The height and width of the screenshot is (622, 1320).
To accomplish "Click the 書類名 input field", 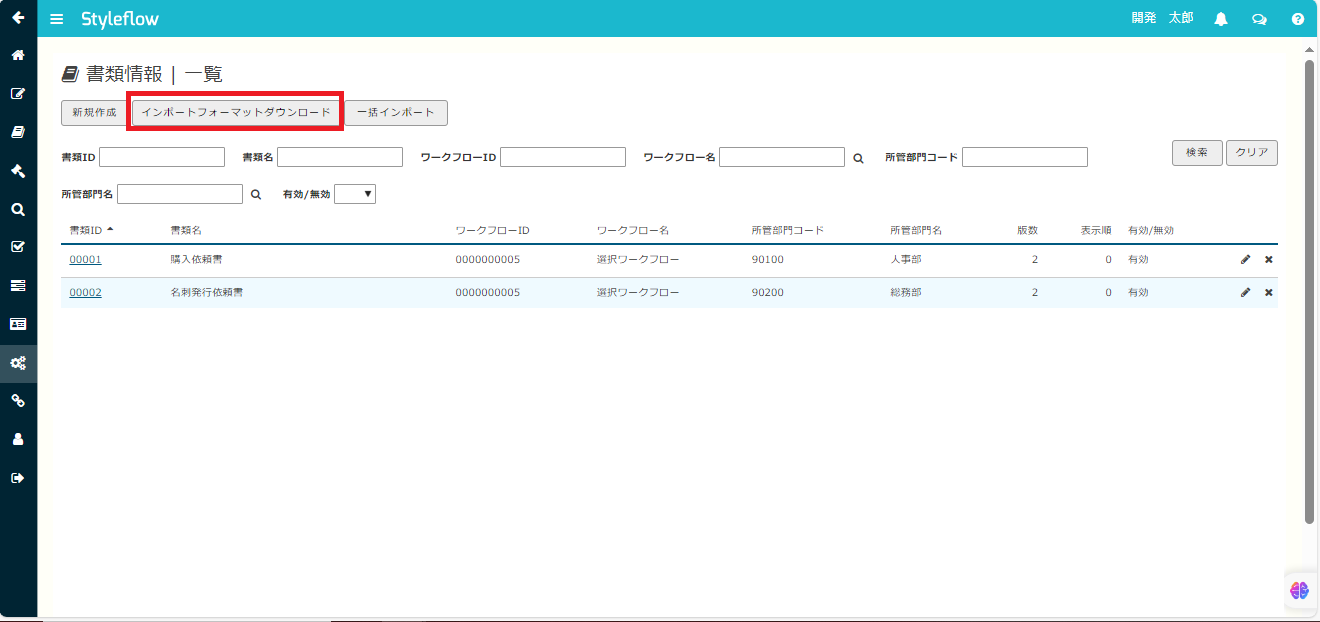I will click(340, 157).
